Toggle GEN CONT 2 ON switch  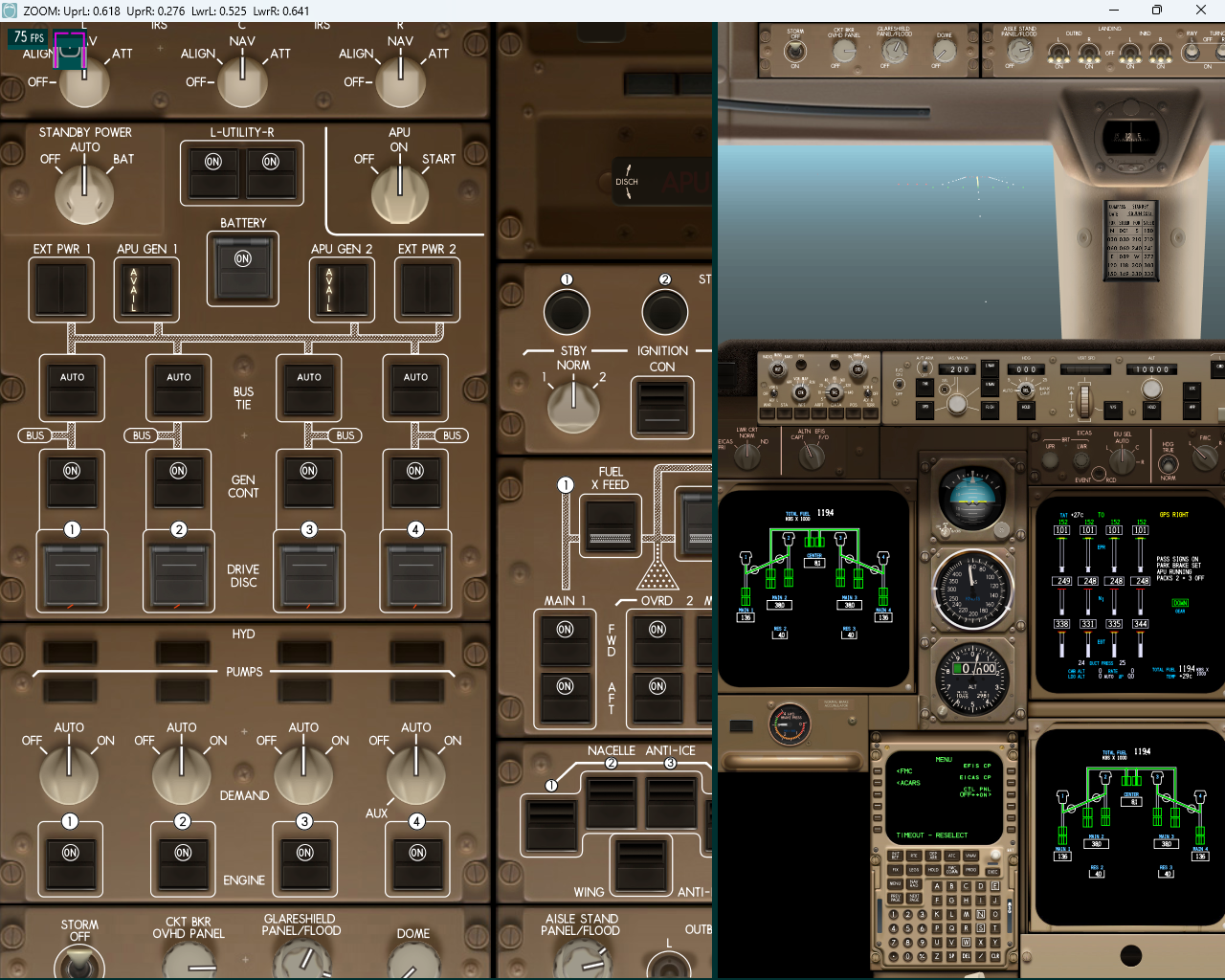[178, 481]
